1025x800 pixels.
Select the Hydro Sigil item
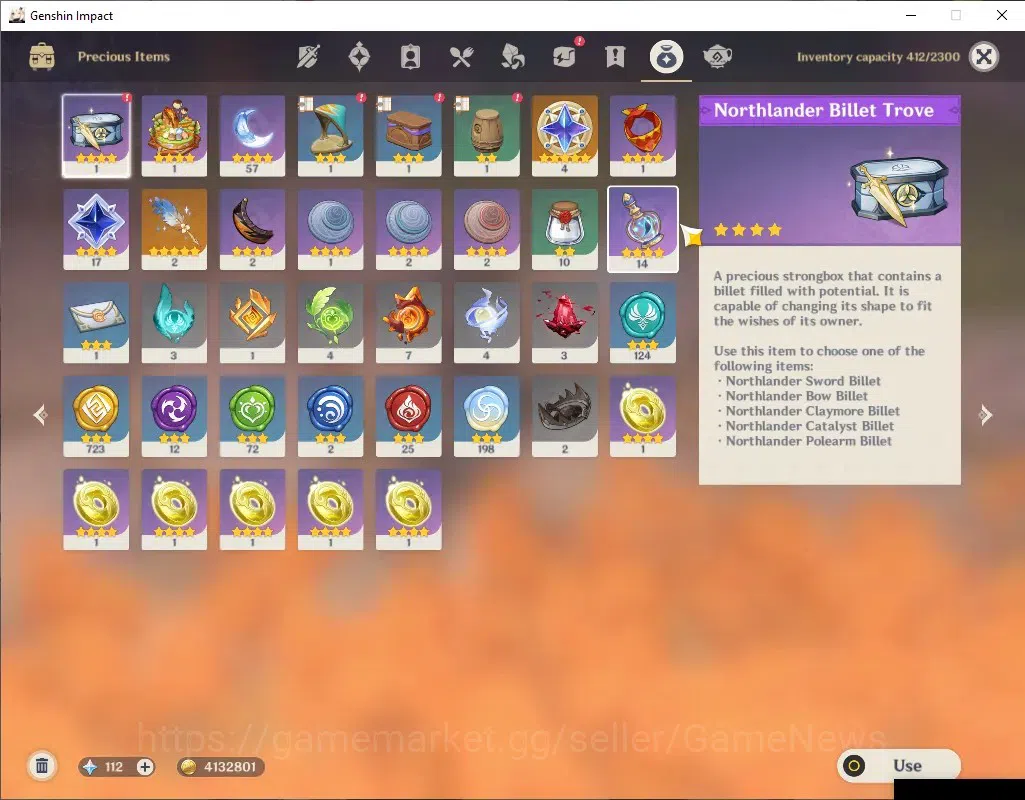330,416
